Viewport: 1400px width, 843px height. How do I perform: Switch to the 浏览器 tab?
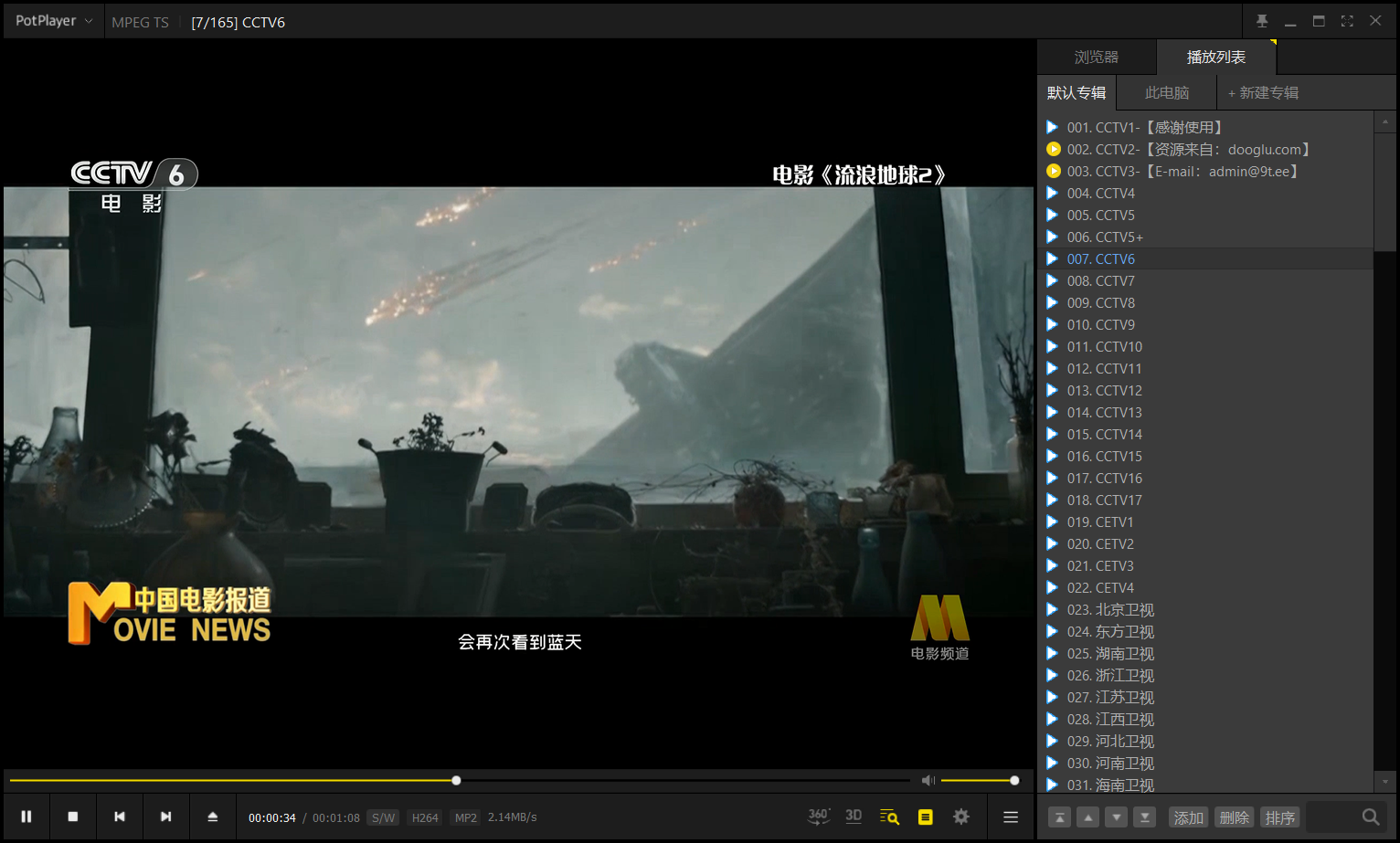tap(1097, 57)
